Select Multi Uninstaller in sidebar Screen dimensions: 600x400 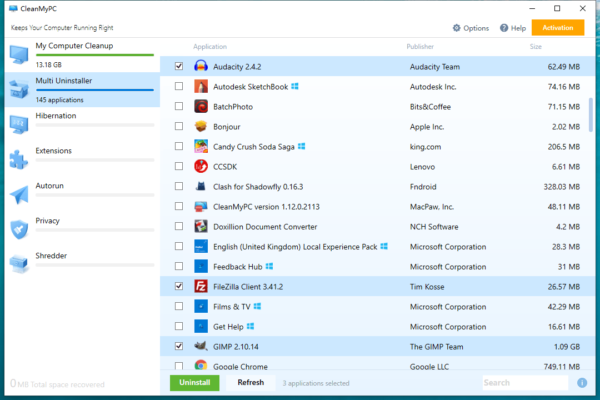click(x=82, y=90)
